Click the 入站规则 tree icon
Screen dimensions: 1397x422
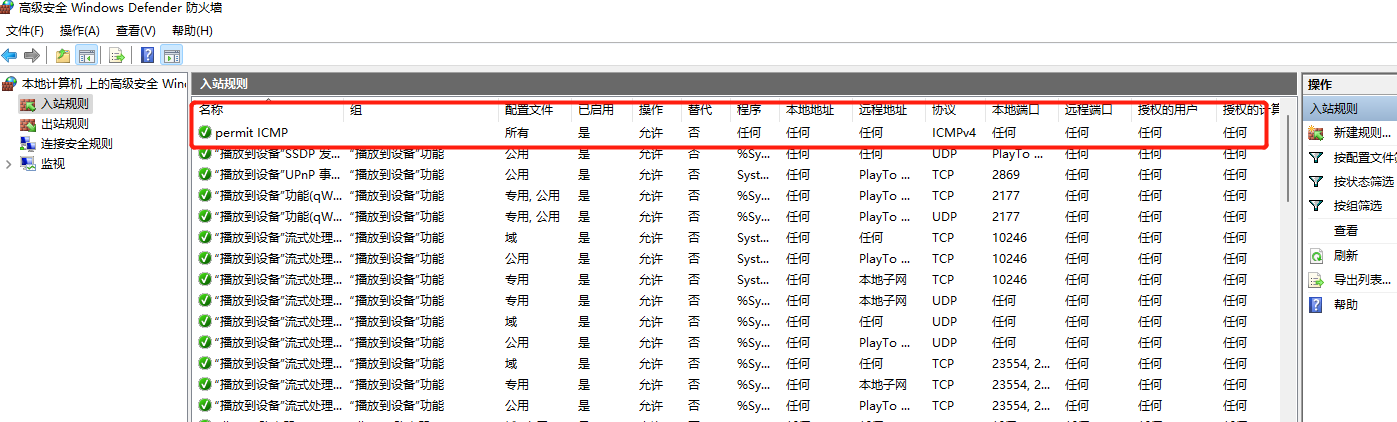point(28,104)
